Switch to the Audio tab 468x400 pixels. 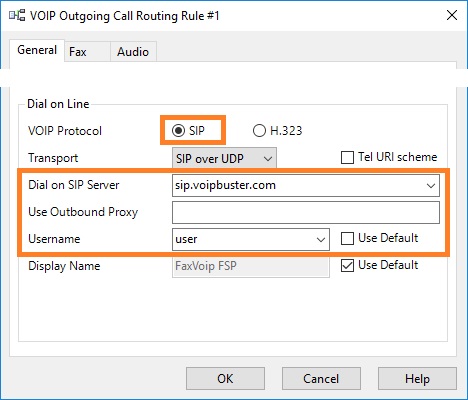(133, 52)
